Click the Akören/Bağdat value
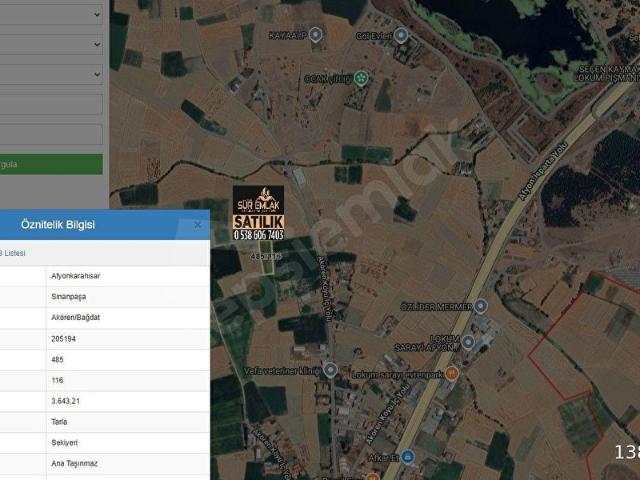This screenshot has width=640, height=480. click(76, 318)
